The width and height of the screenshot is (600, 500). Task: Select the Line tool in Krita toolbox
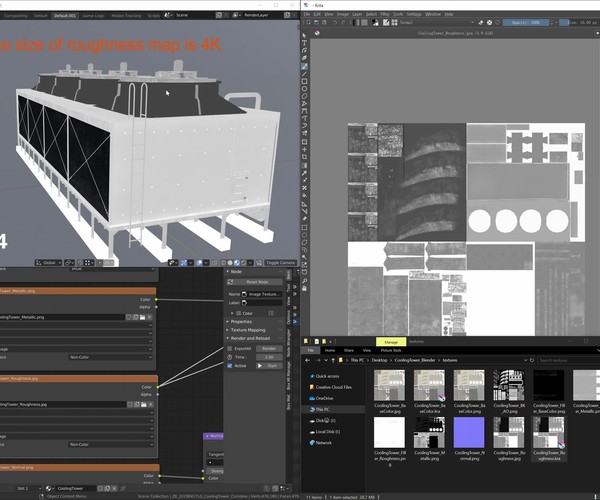[x=305, y=74]
